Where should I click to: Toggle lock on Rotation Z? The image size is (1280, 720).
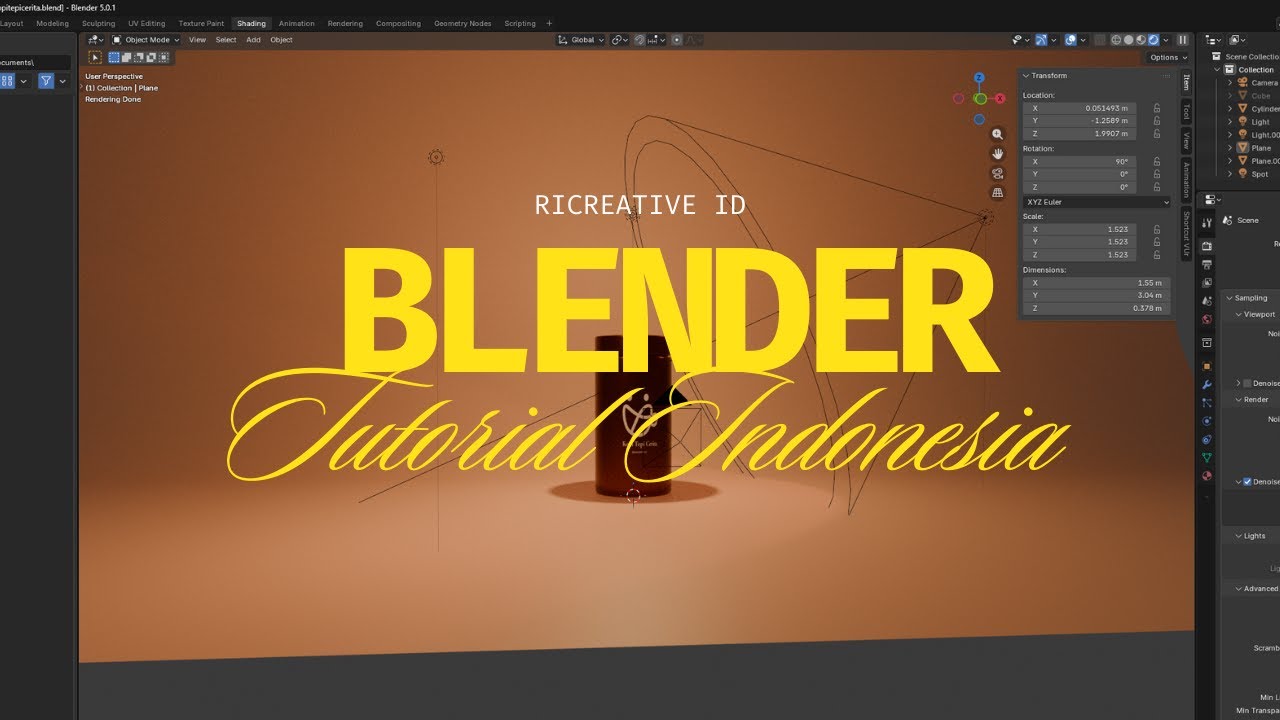[x=1157, y=187]
